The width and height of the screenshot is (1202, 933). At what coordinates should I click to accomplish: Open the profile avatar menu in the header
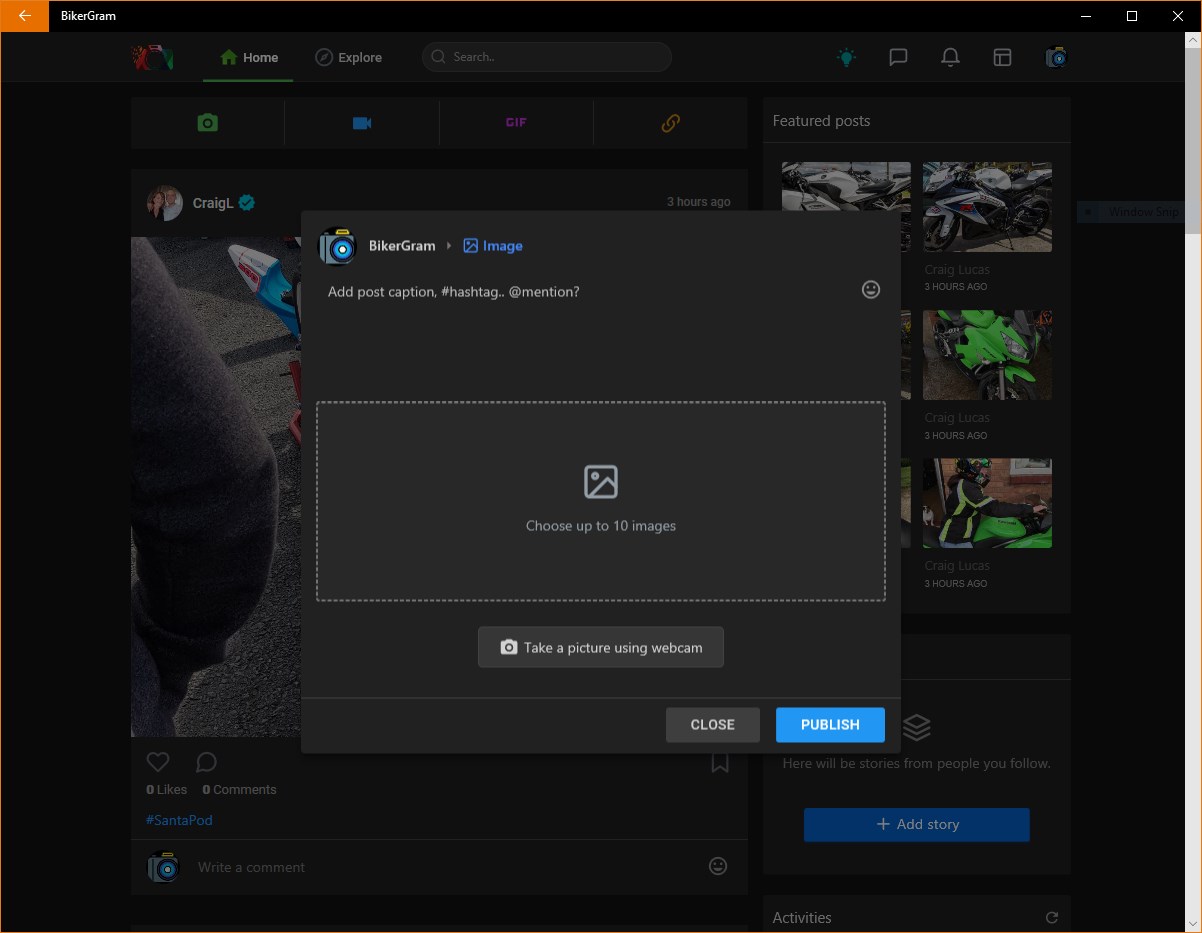point(1056,57)
